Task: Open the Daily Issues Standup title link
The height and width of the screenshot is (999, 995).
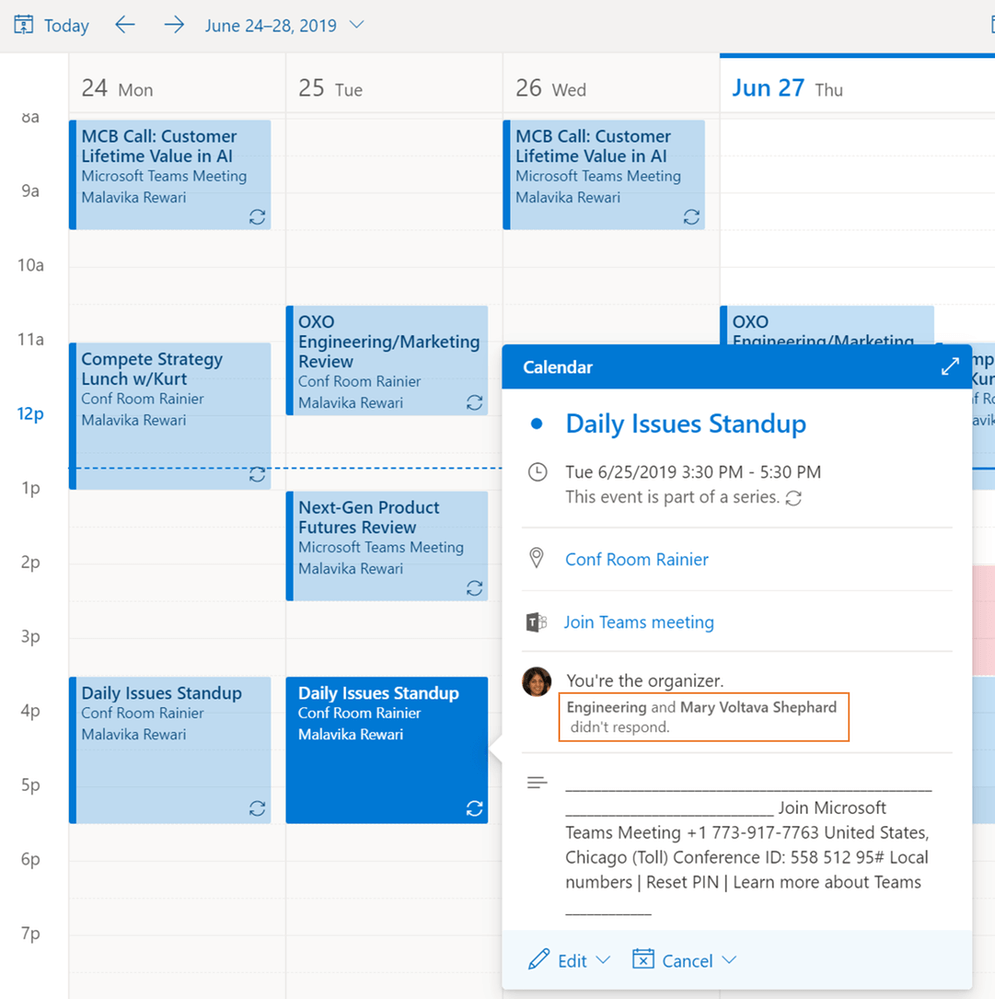Action: point(686,424)
